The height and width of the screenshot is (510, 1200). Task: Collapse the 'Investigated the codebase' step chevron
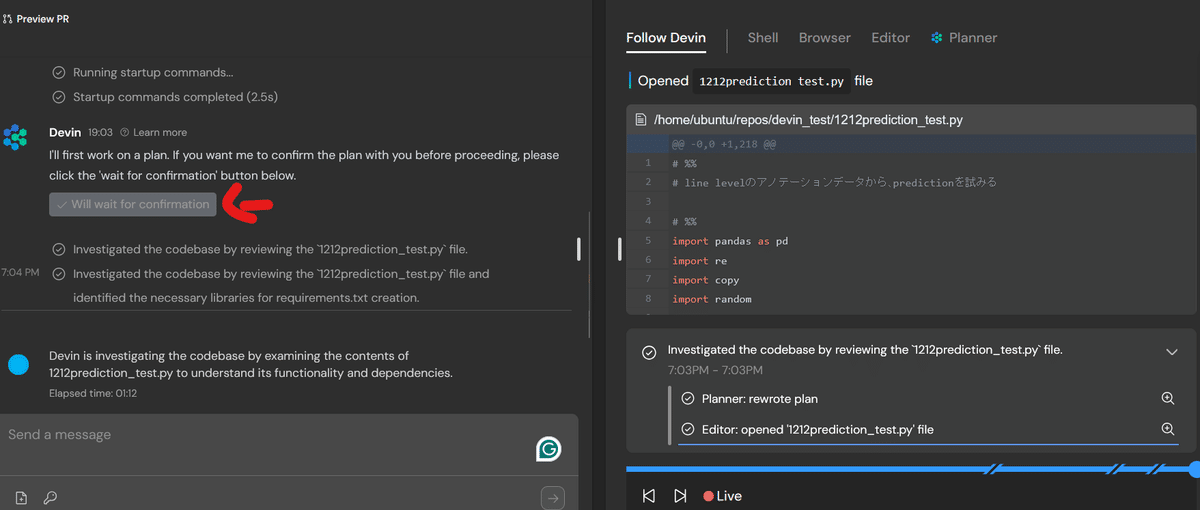[1172, 352]
